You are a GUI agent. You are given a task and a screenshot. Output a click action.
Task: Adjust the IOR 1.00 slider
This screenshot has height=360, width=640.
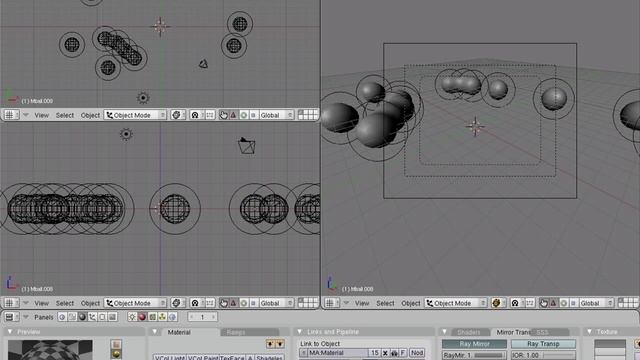click(543, 356)
